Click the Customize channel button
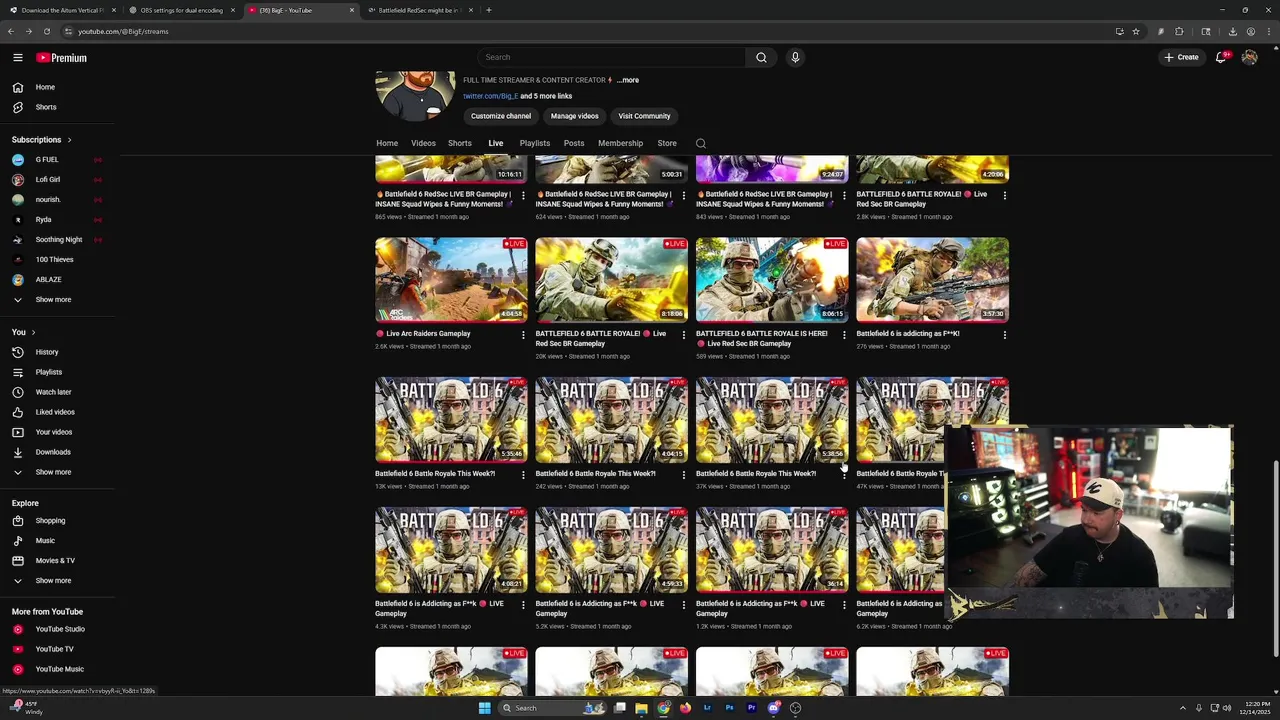Image resolution: width=1280 pixels, height=720 pixels. pyautogui.click(x=501, y=116)
